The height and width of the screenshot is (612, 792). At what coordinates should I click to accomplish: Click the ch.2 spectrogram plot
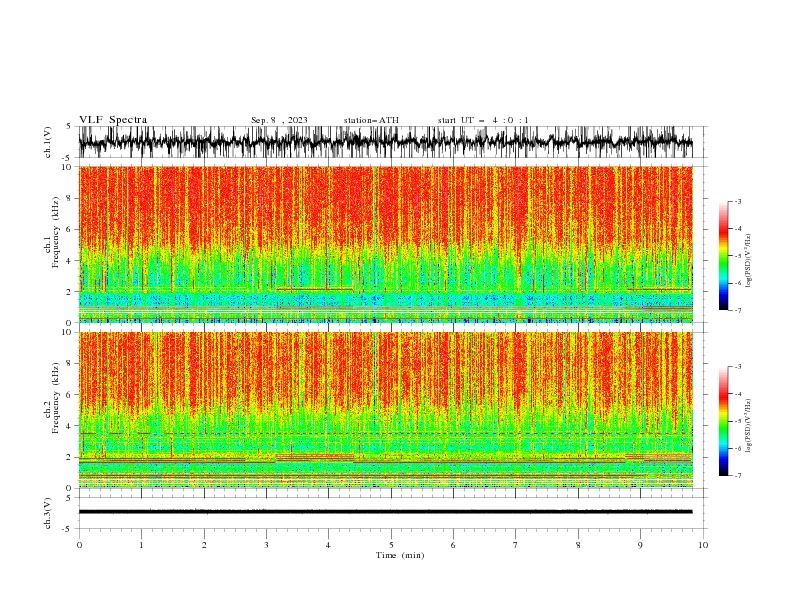point(386,410)
